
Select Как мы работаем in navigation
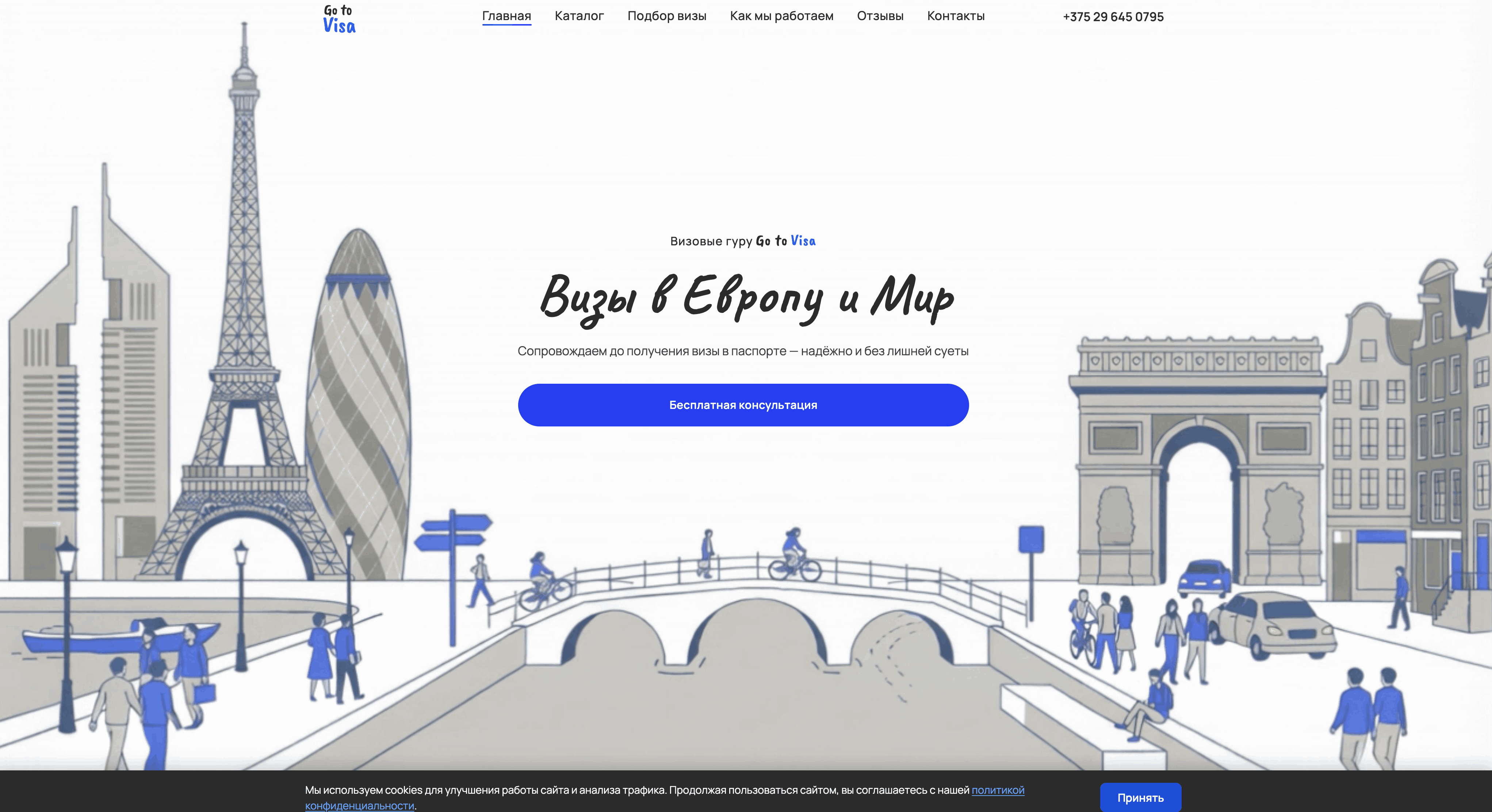click(781, 16)
